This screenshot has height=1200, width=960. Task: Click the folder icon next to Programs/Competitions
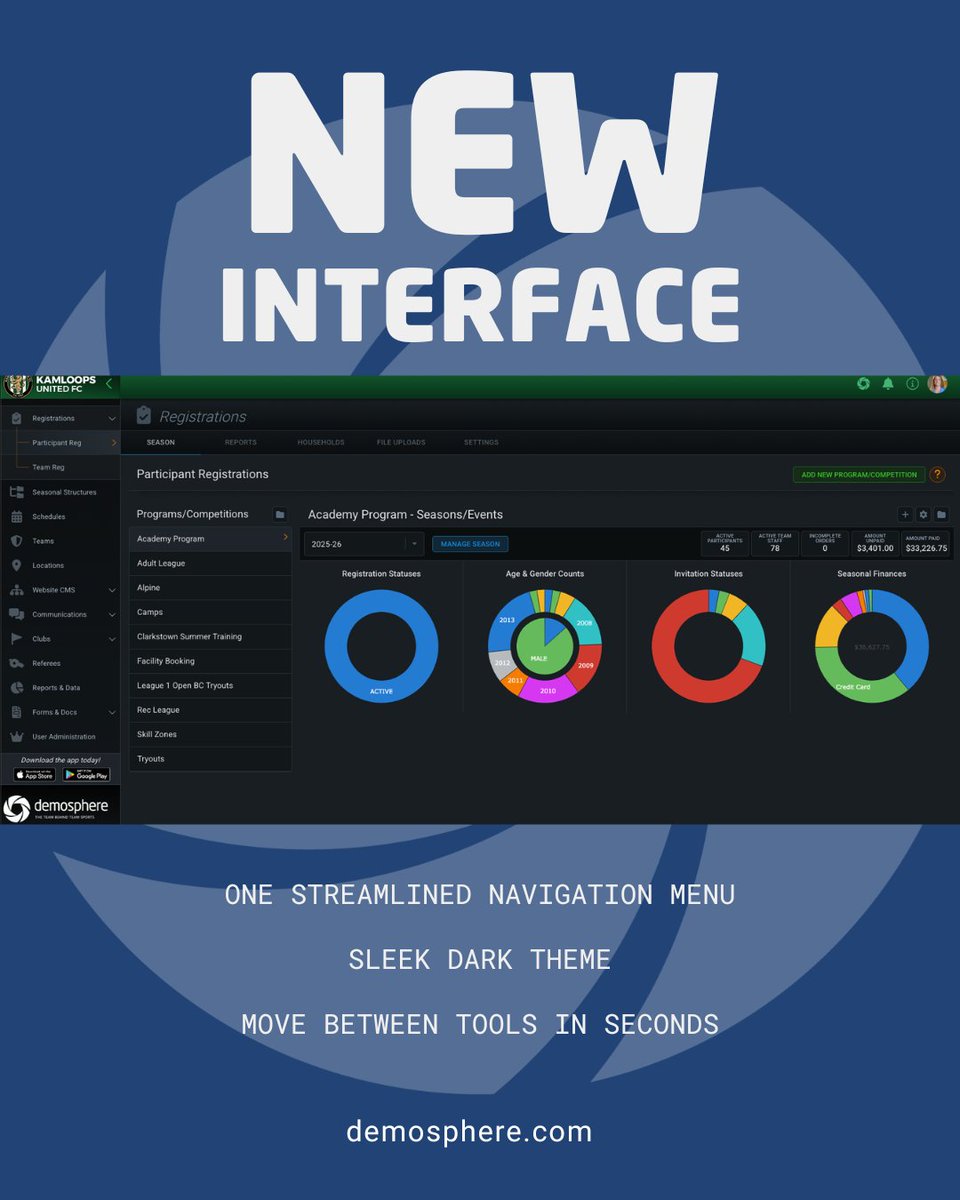pyautogui.click(x=280, y=514)
